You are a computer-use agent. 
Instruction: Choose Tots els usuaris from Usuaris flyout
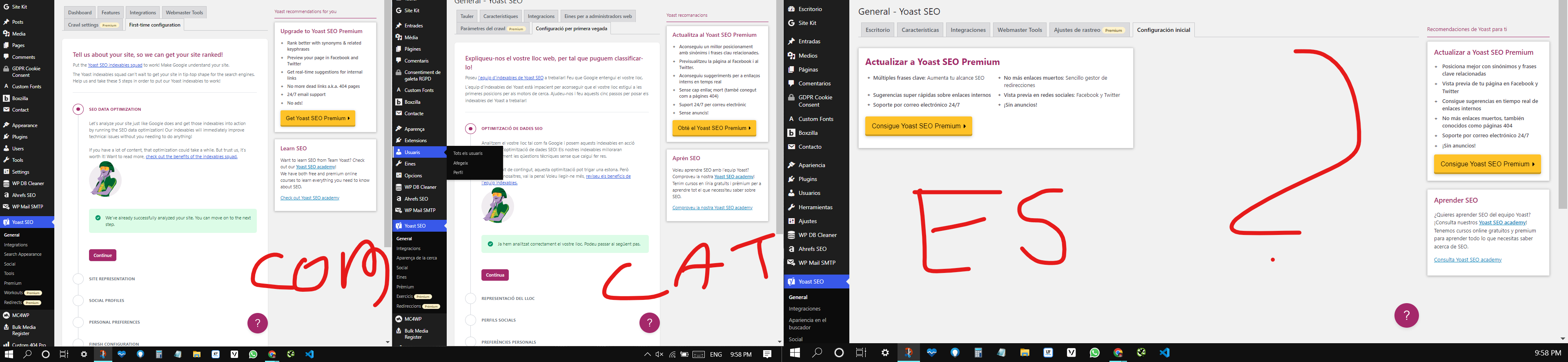[x=468, y=154]
